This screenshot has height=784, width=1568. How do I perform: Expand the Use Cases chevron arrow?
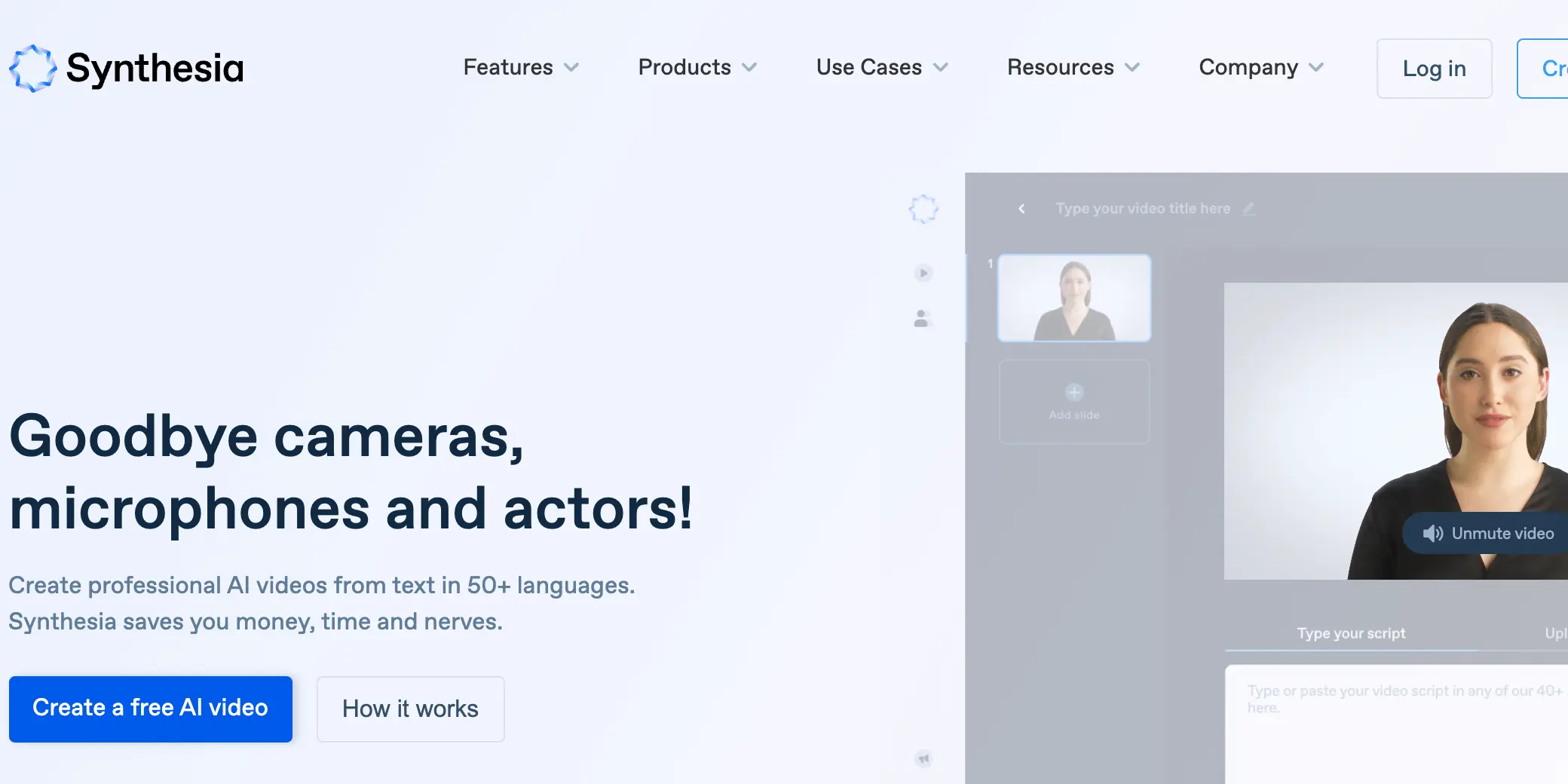[941, 68]
